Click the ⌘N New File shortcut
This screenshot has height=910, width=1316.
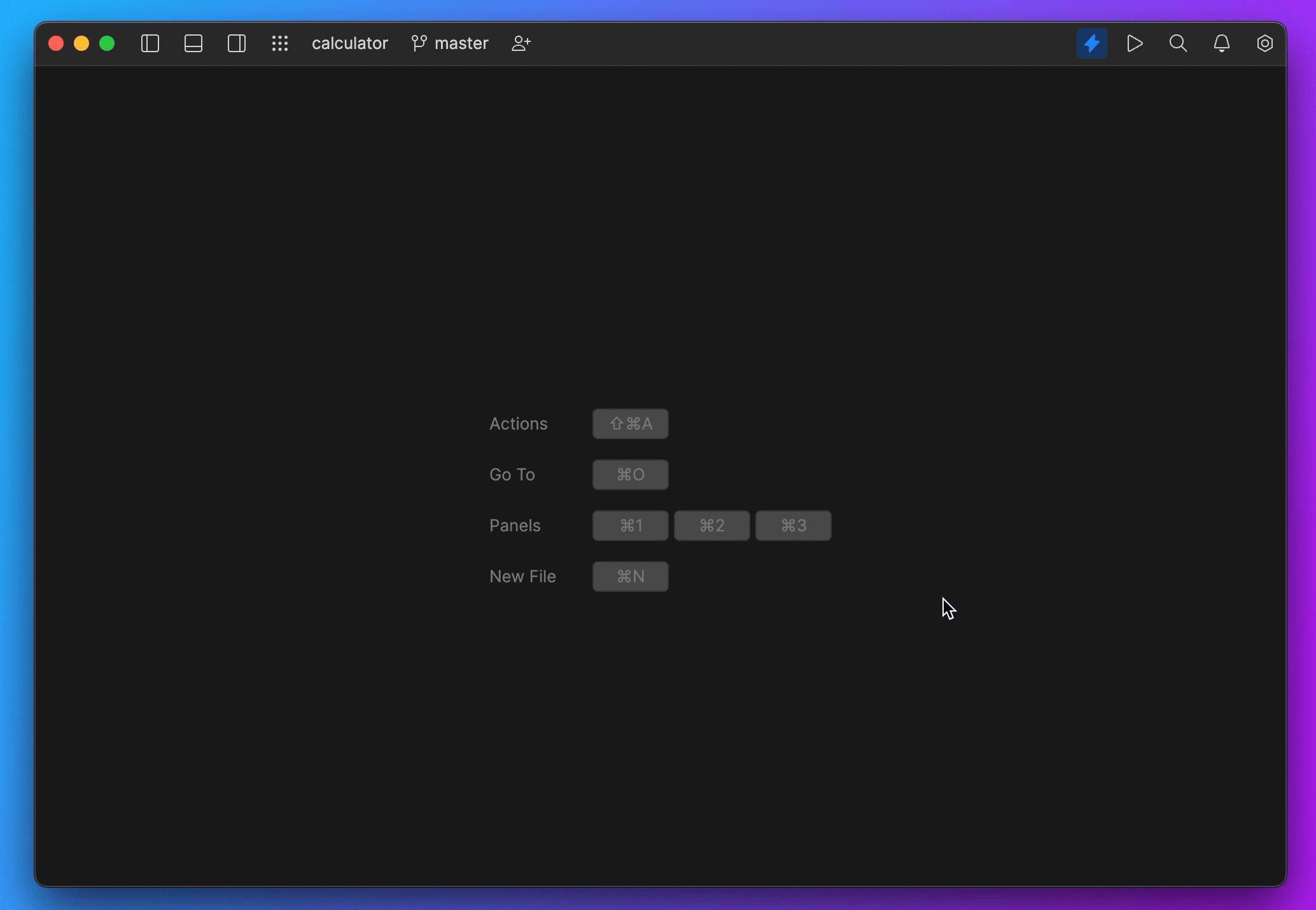point(630,577)
